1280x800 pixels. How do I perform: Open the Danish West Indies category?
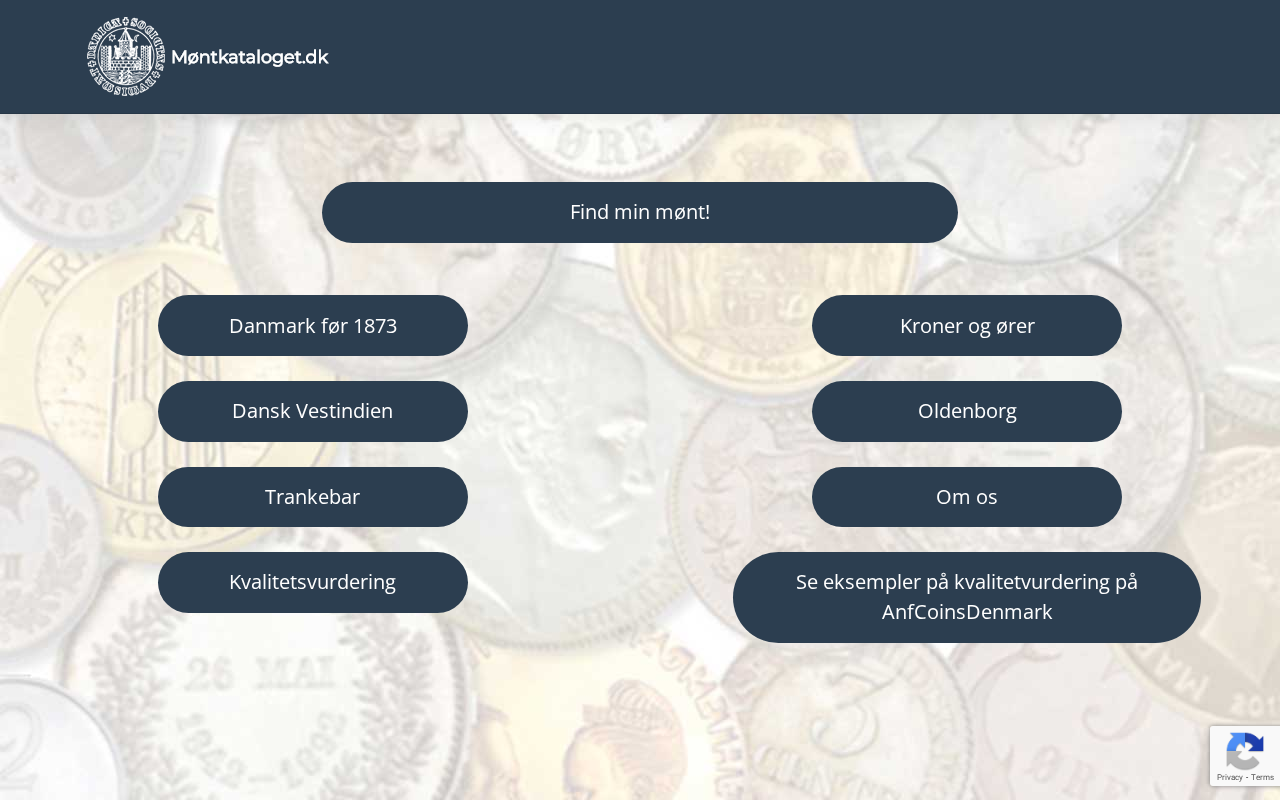point(313,411)
